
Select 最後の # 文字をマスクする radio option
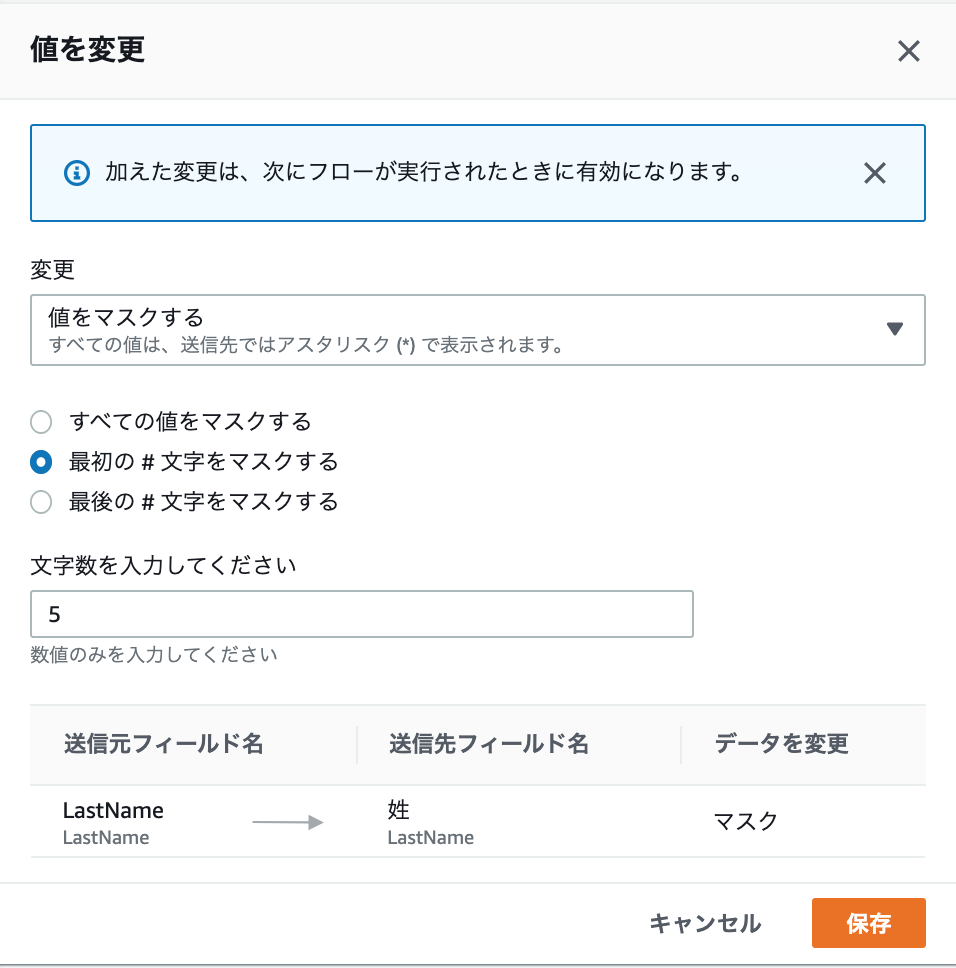coord(41,502)
